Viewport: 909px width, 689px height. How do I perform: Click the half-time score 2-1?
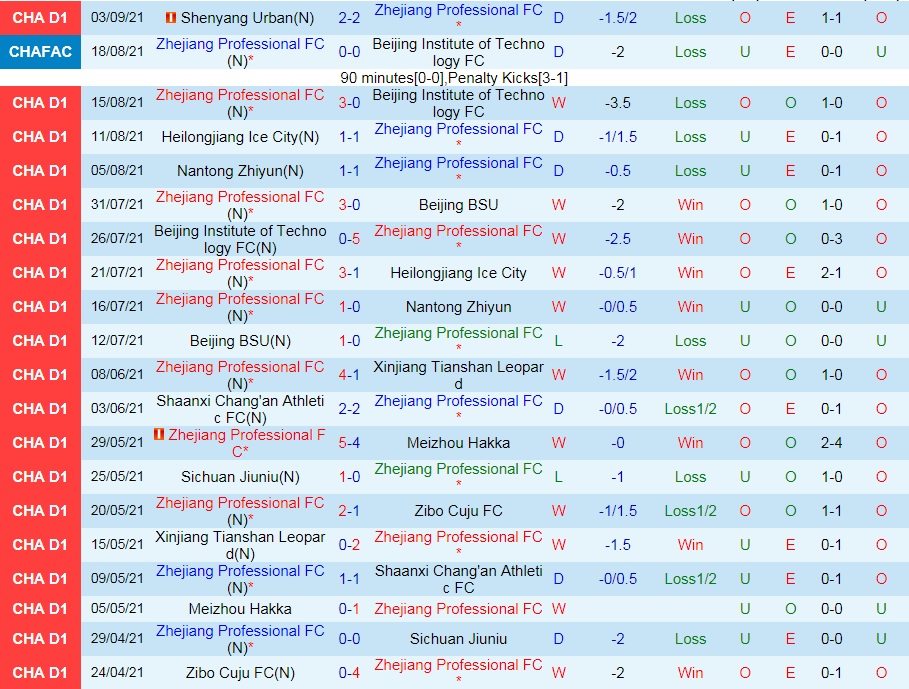[x=831, y=273]
